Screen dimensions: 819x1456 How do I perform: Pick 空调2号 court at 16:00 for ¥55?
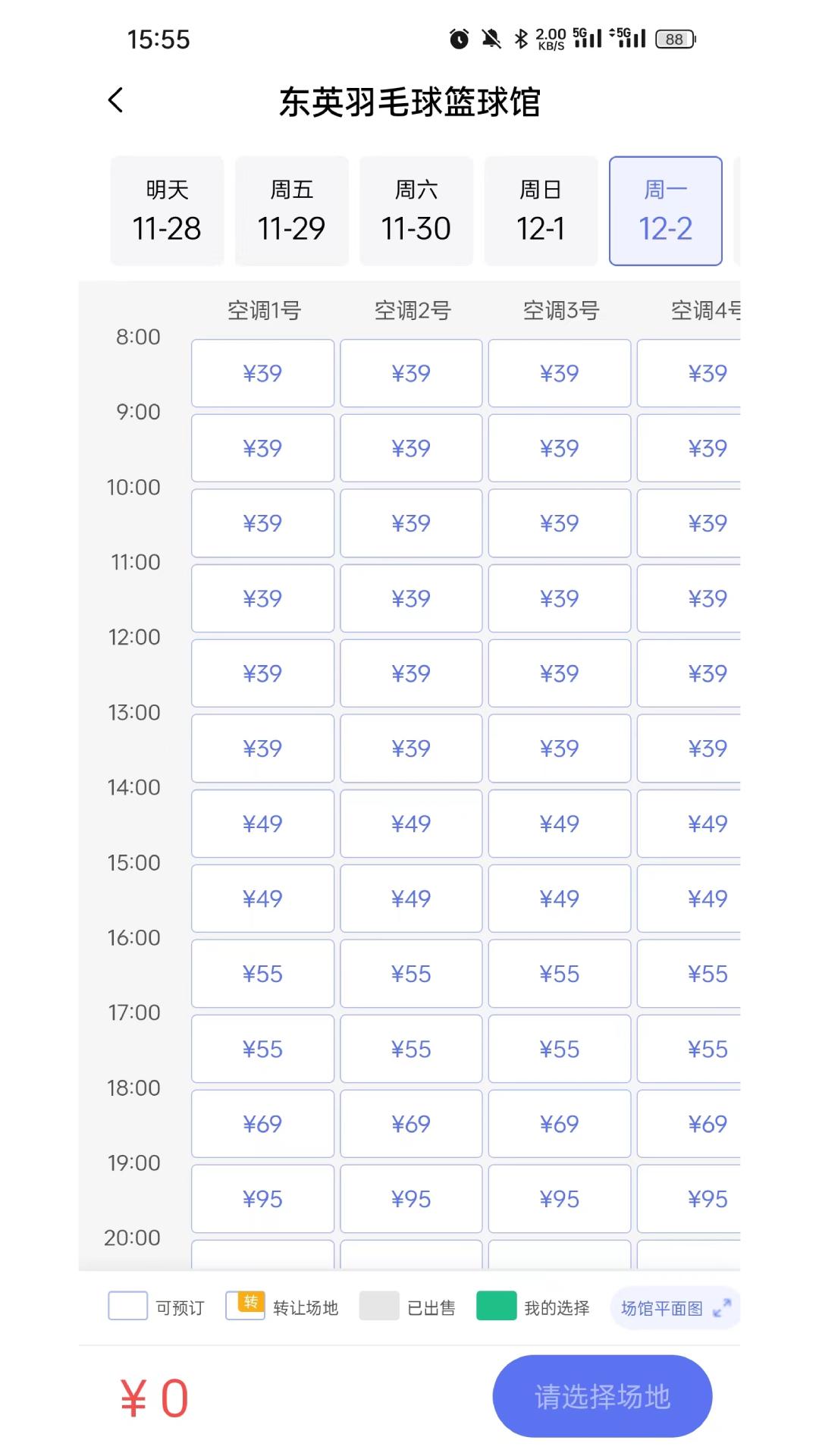point(411,974)
